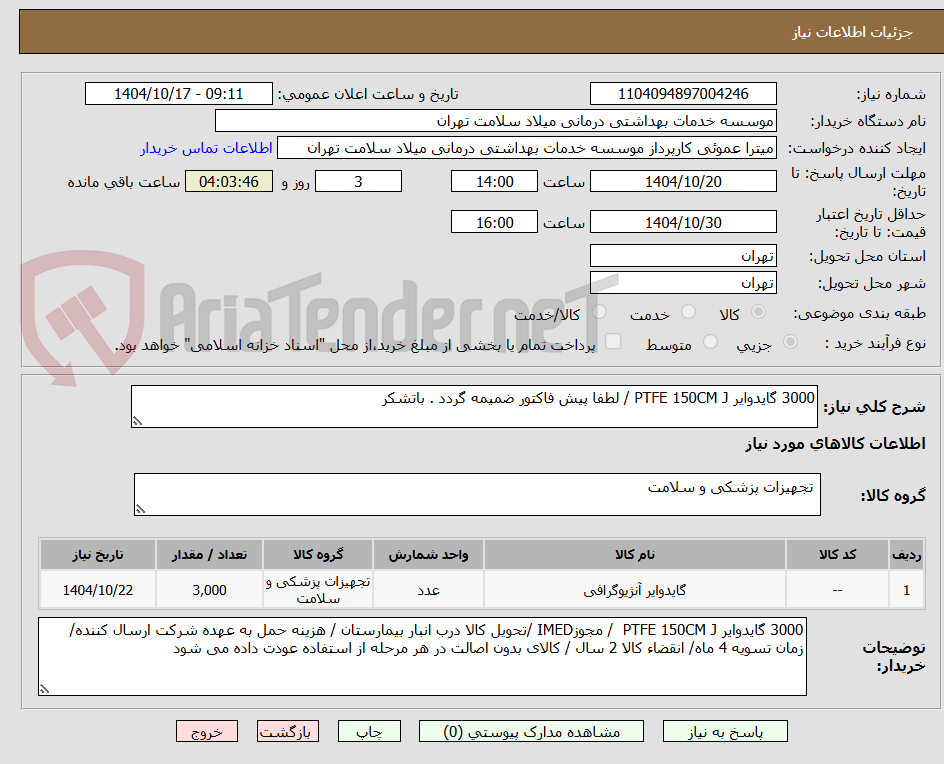Click the resize handle of گروه کالا box
Image resolution: width=944 pixels, height=764 pixels.
tap(140, 509)
